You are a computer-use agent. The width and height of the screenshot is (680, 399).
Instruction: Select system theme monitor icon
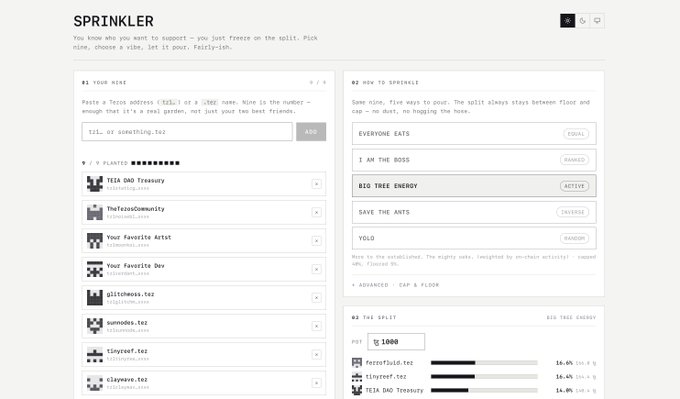point(597,20)
